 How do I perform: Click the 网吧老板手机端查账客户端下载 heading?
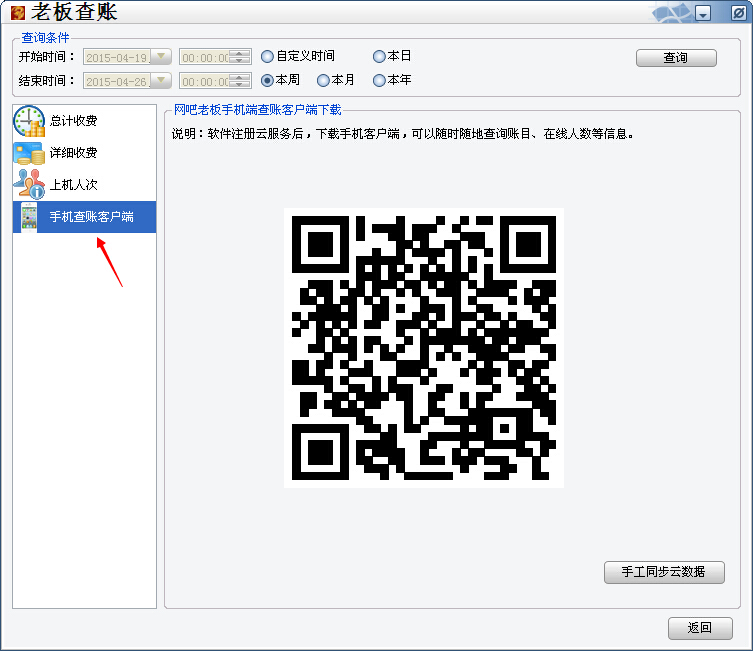point(257,110)
